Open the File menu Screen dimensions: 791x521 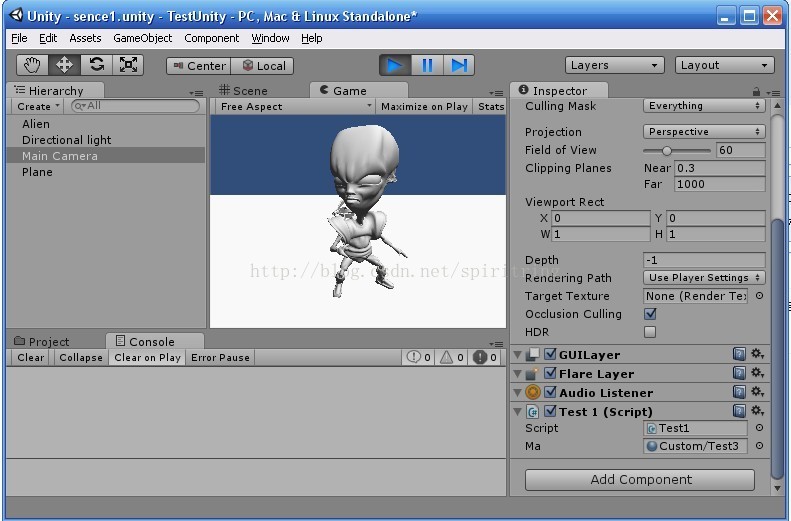[19, 38]
